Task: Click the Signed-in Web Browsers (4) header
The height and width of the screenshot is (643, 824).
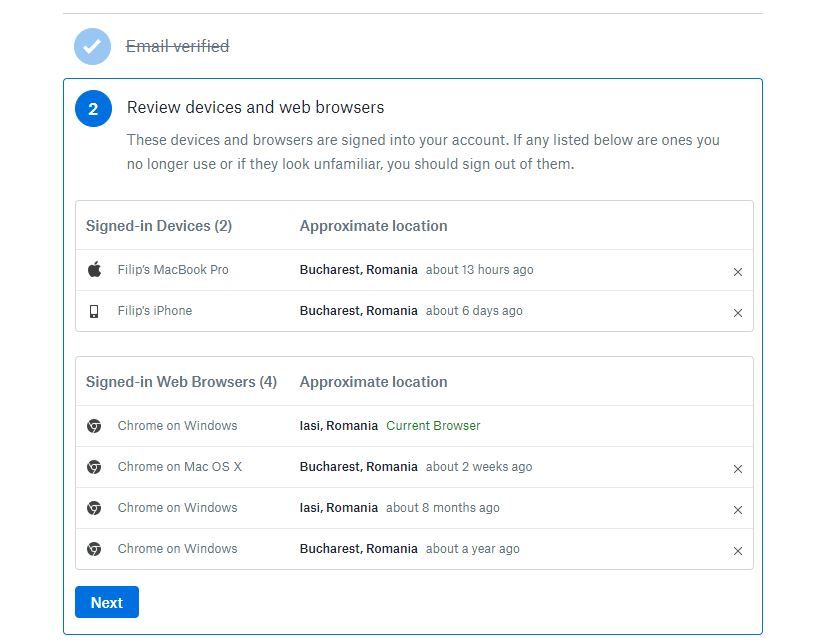Action: (x=181, y=382)
